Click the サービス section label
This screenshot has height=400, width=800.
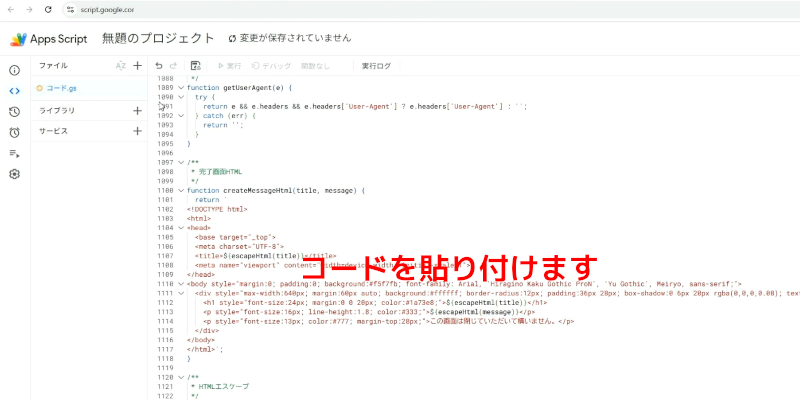pos(54,131)
